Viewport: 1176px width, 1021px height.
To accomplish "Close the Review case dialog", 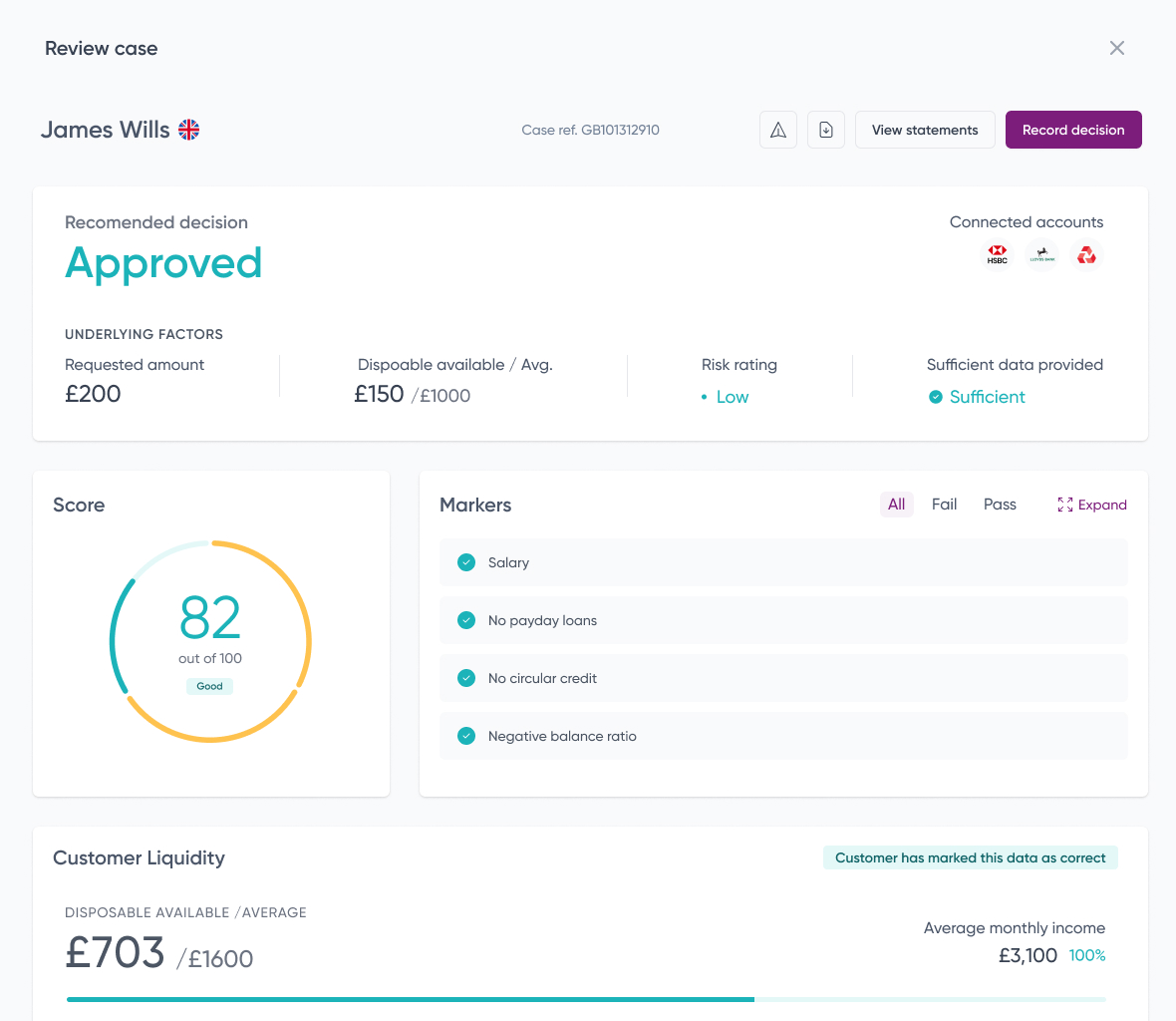I will pos(1117,48).
